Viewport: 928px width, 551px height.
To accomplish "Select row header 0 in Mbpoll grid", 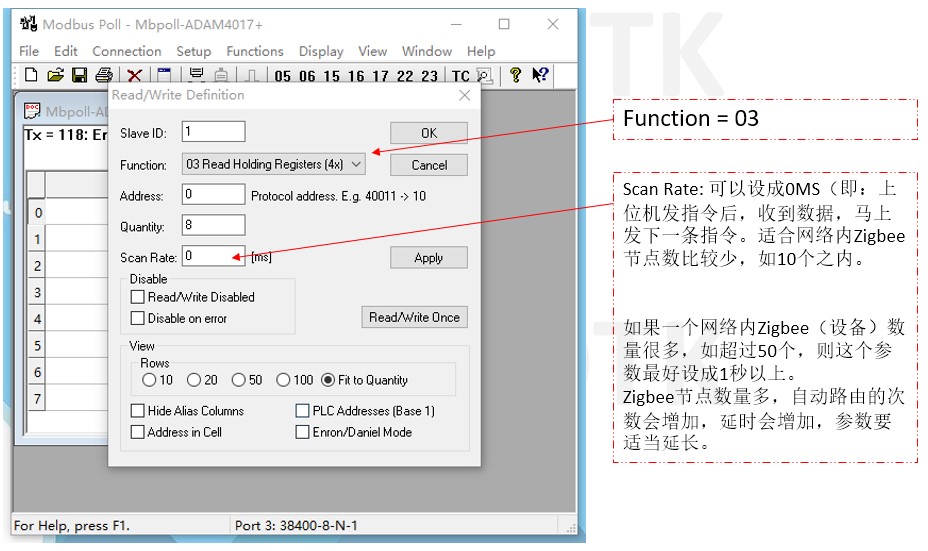I will (x=37, y=212).
